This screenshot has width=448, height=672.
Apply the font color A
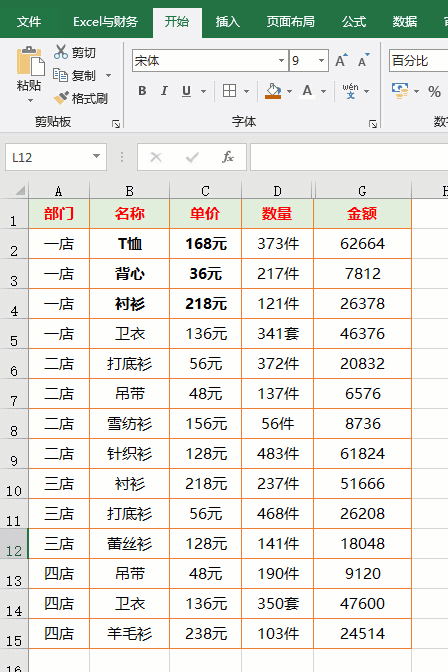click(x=307, y=91)
